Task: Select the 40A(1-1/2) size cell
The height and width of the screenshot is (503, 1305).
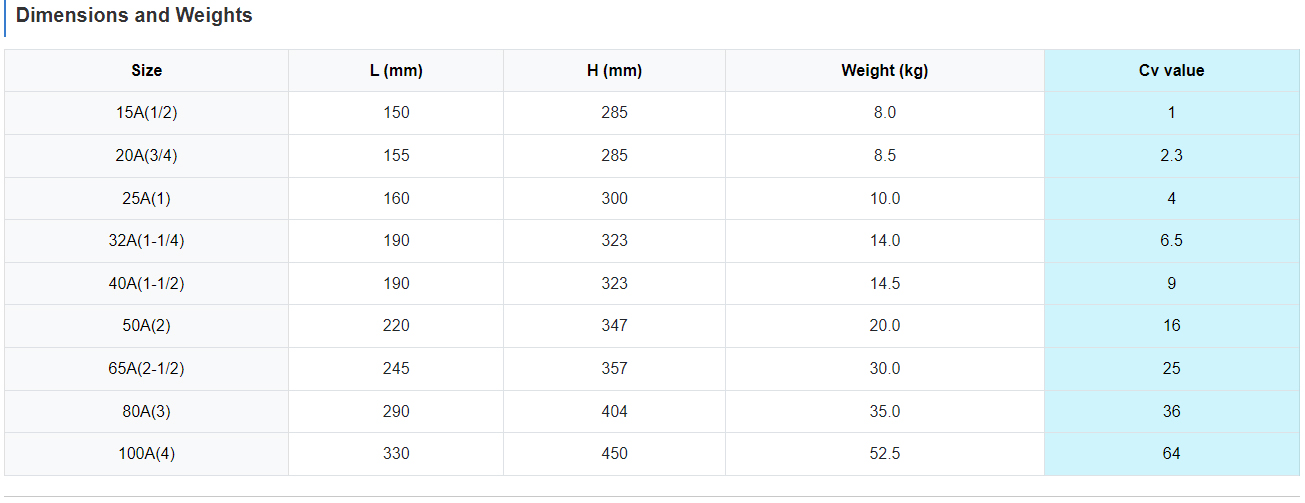Action: (146, 284)
